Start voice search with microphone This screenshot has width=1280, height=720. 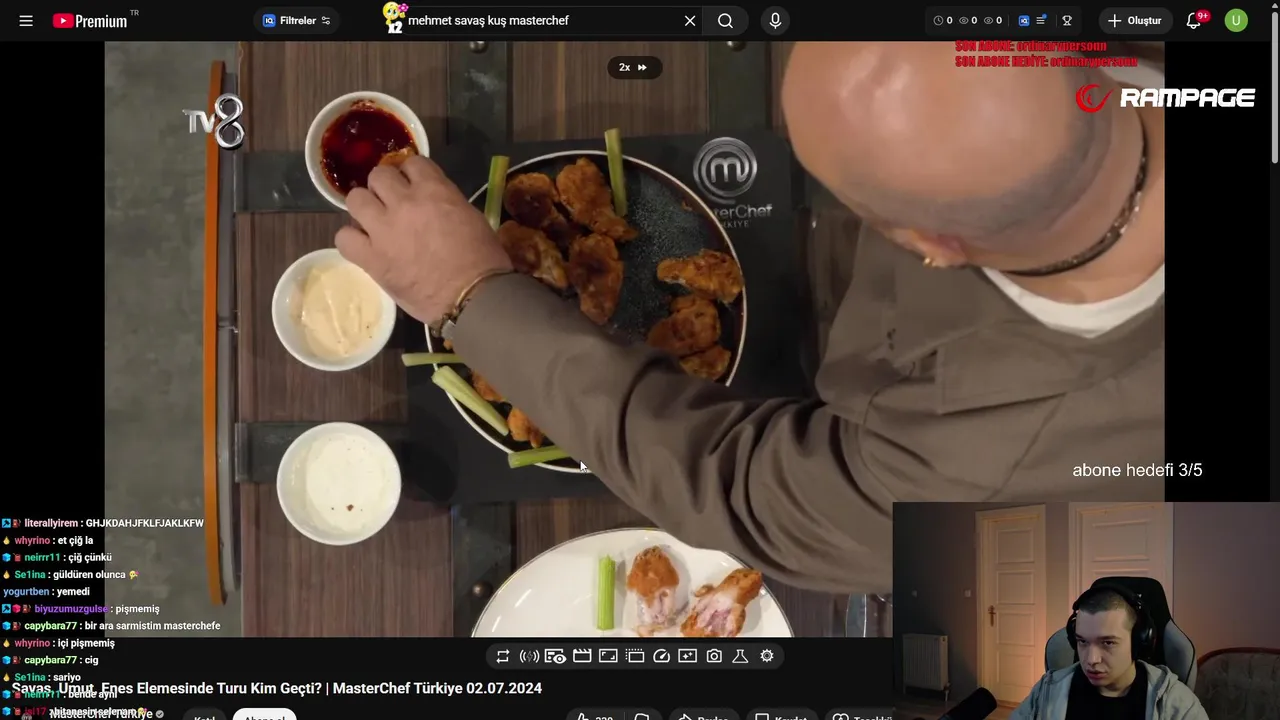click(x=775, y=20)
